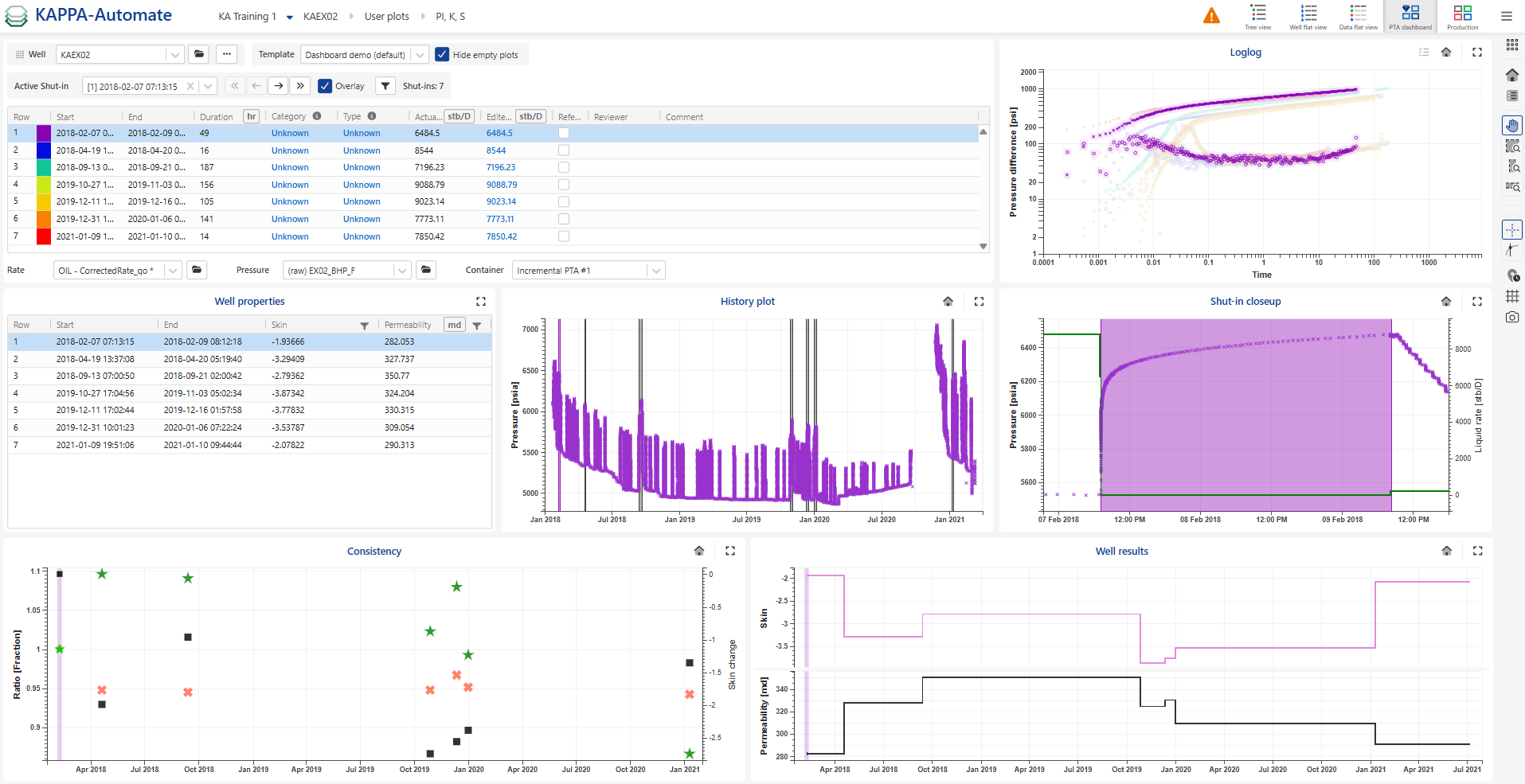Screen dimensions: 1525x784
Task: Disable the Overlay checkbox
Action: point(325,85)
